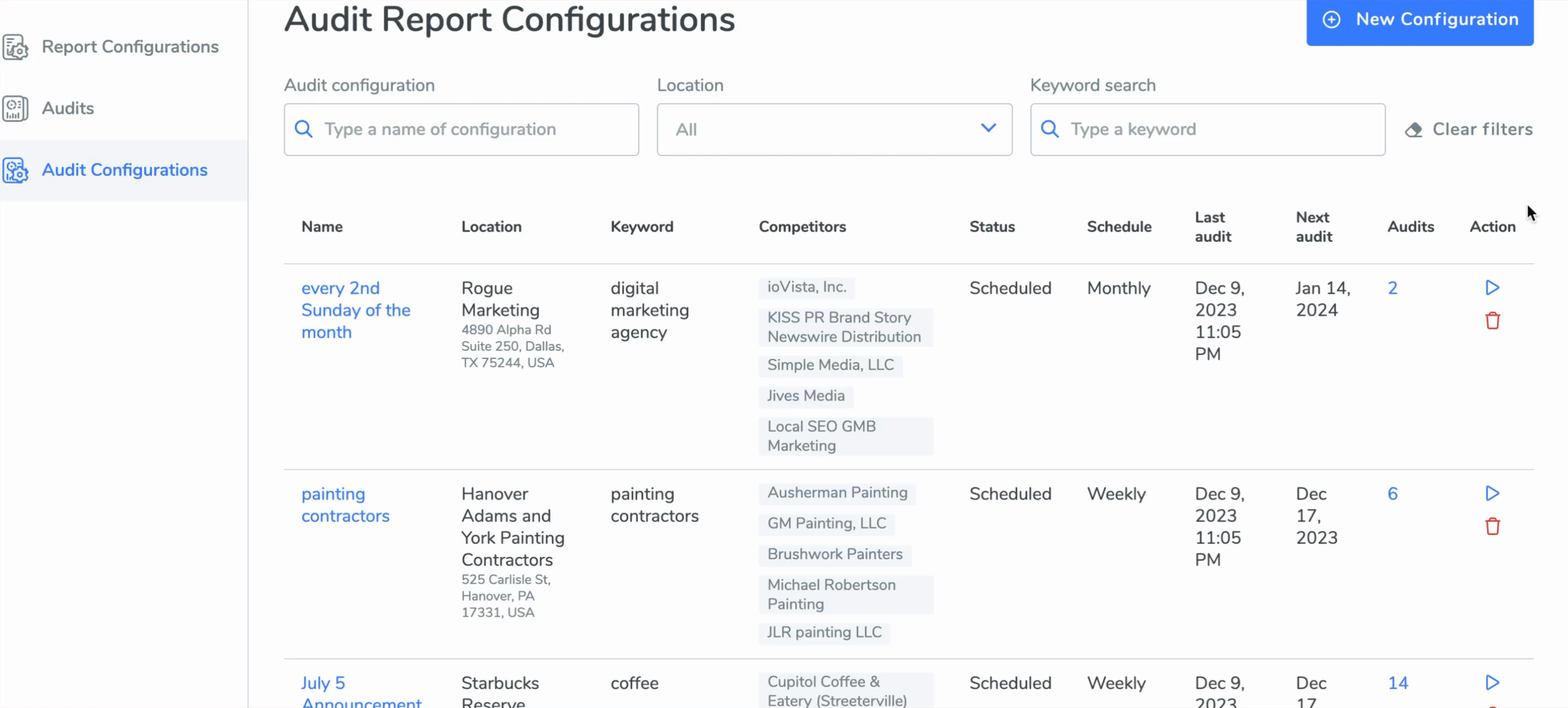Click the eraser icon beside Clear filters

(1413, 130)
